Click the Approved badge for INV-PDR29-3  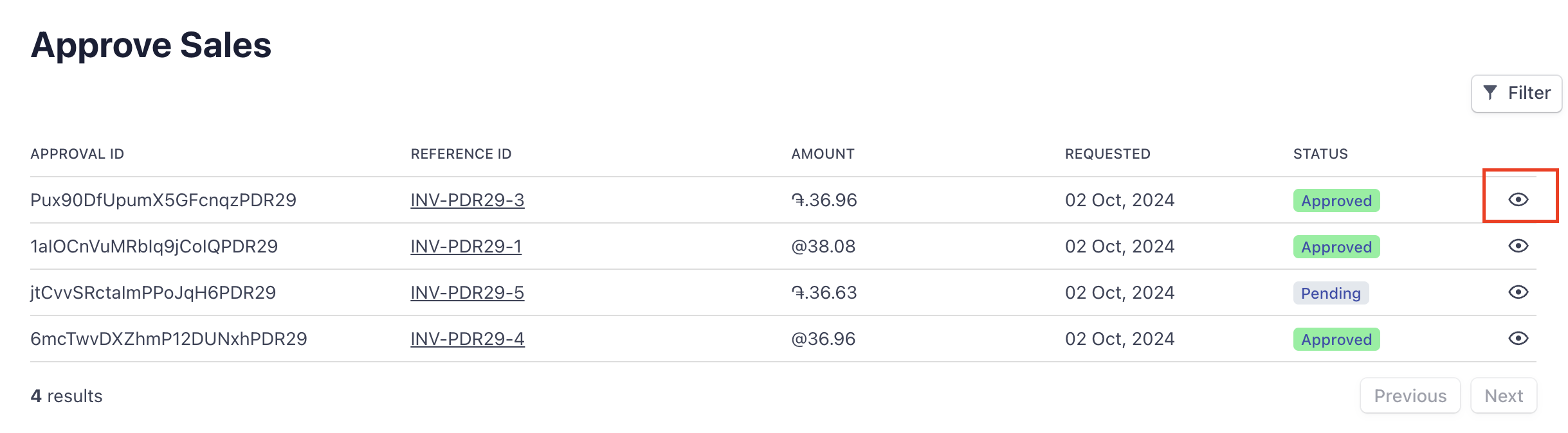tap(1336, 200)
